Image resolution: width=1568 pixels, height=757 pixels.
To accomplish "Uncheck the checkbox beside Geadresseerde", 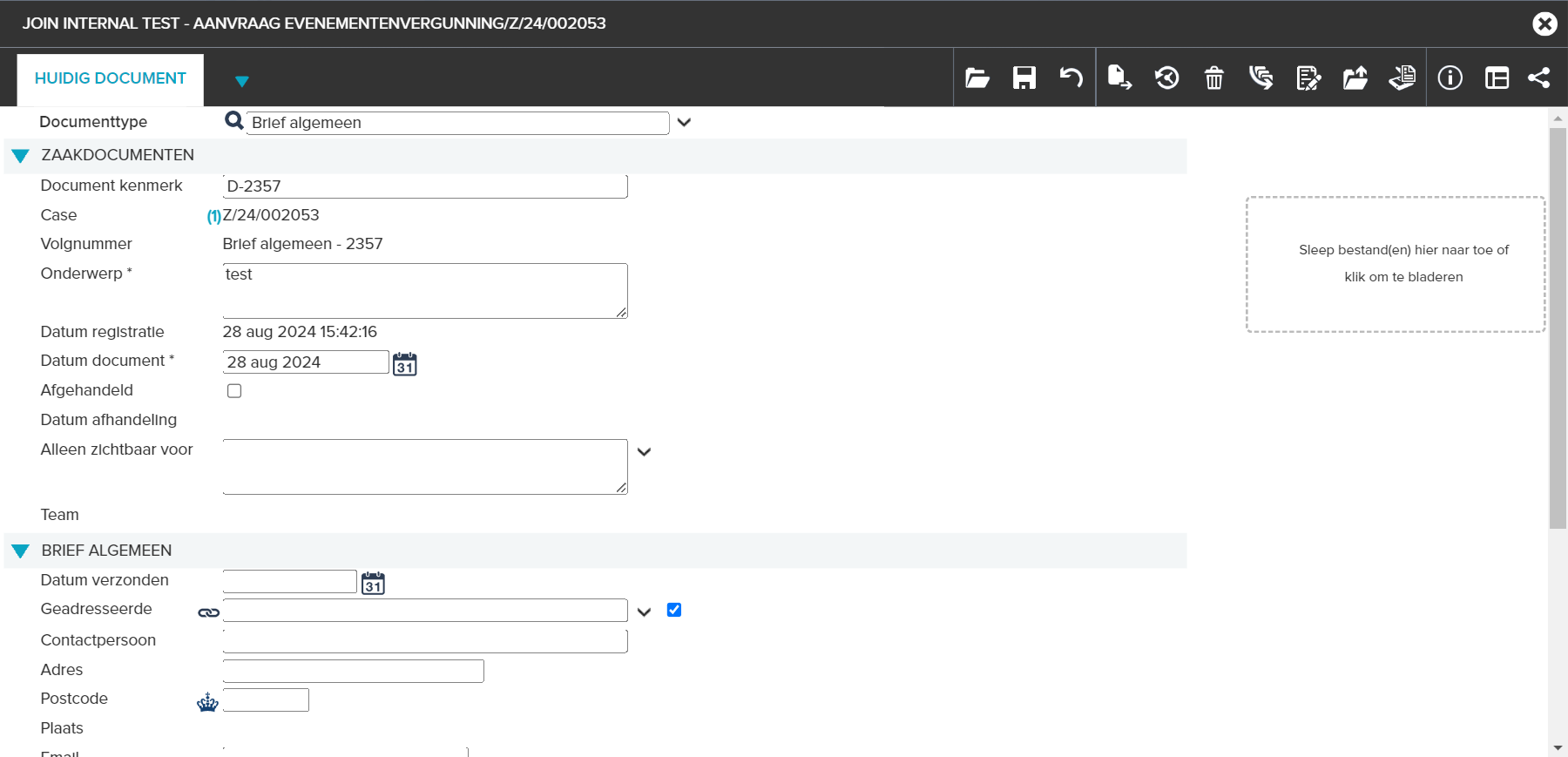I will coord(674,610).
